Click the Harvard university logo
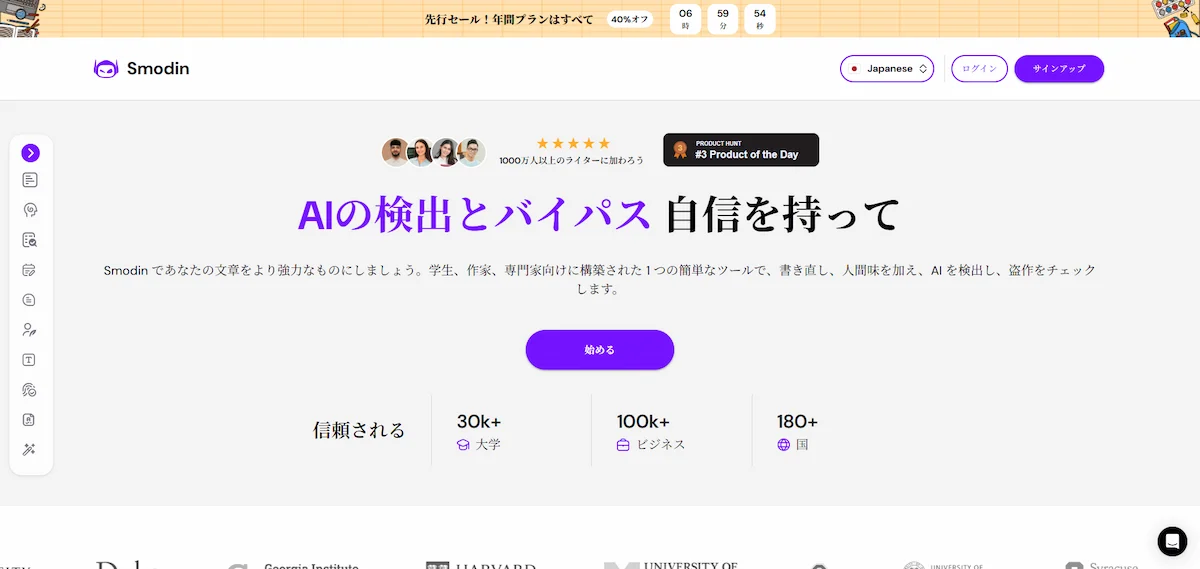 click(481, 565)
